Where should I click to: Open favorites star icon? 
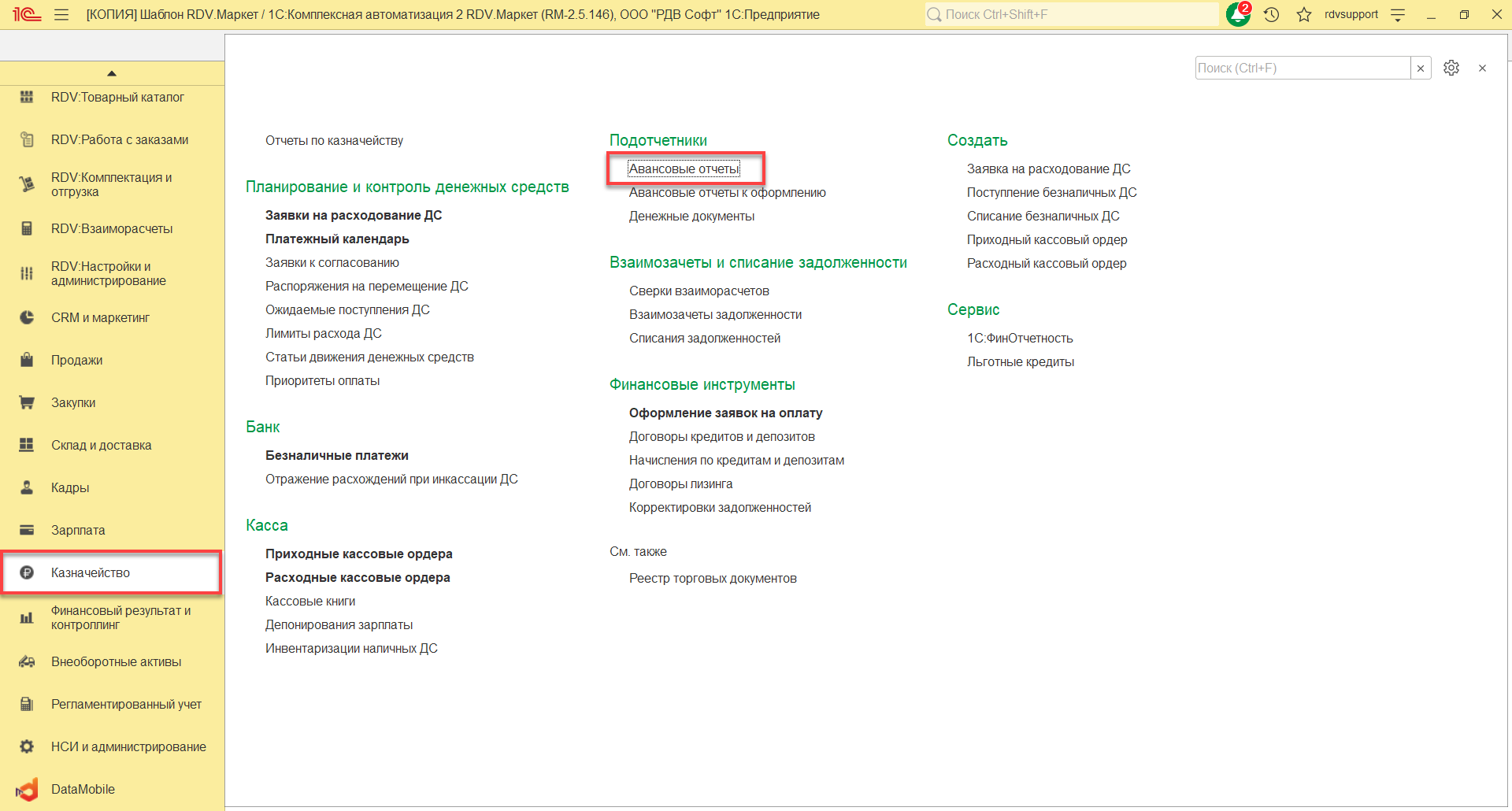click(1304, 14)
